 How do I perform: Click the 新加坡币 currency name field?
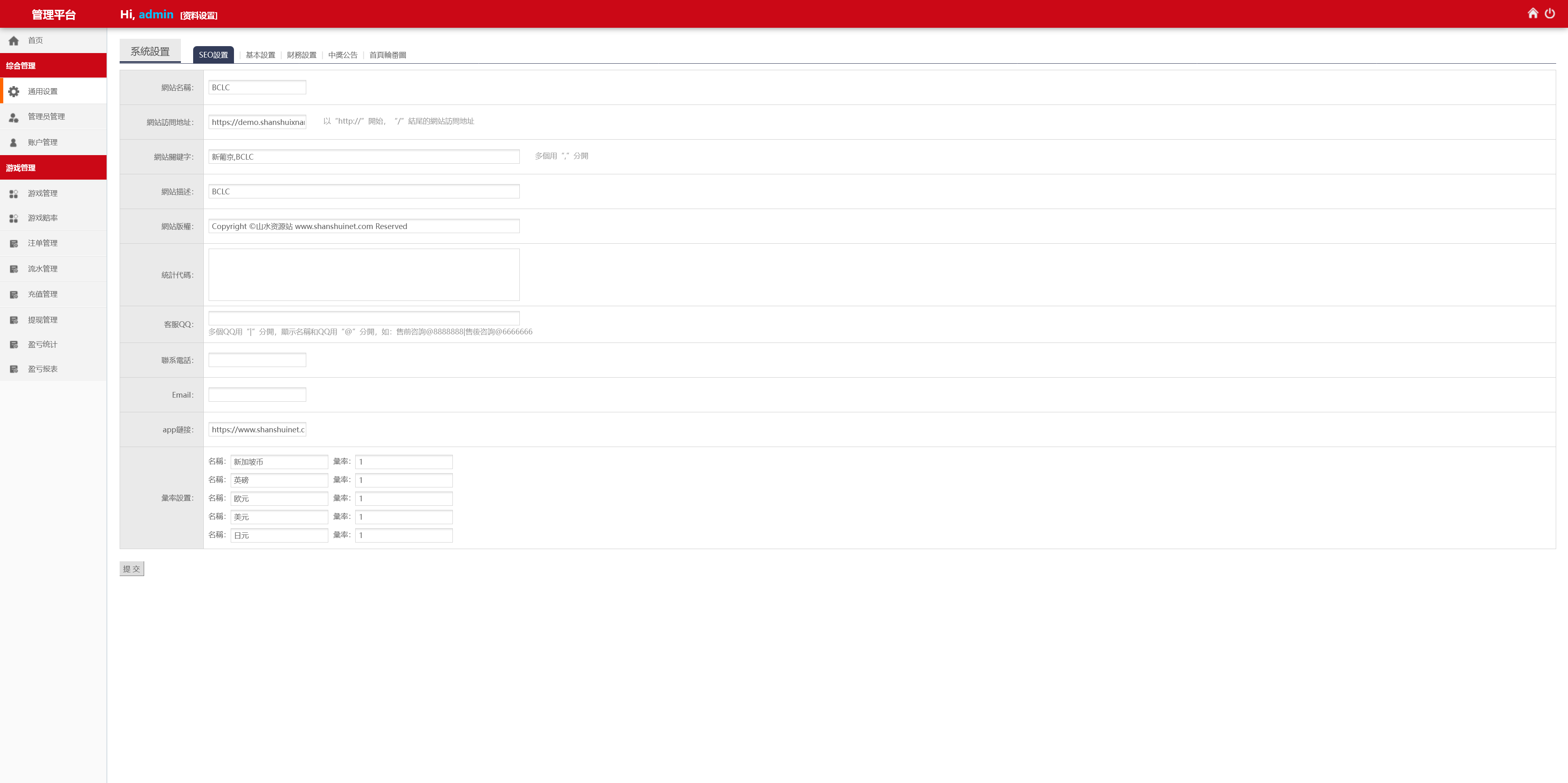click(279, 462)
